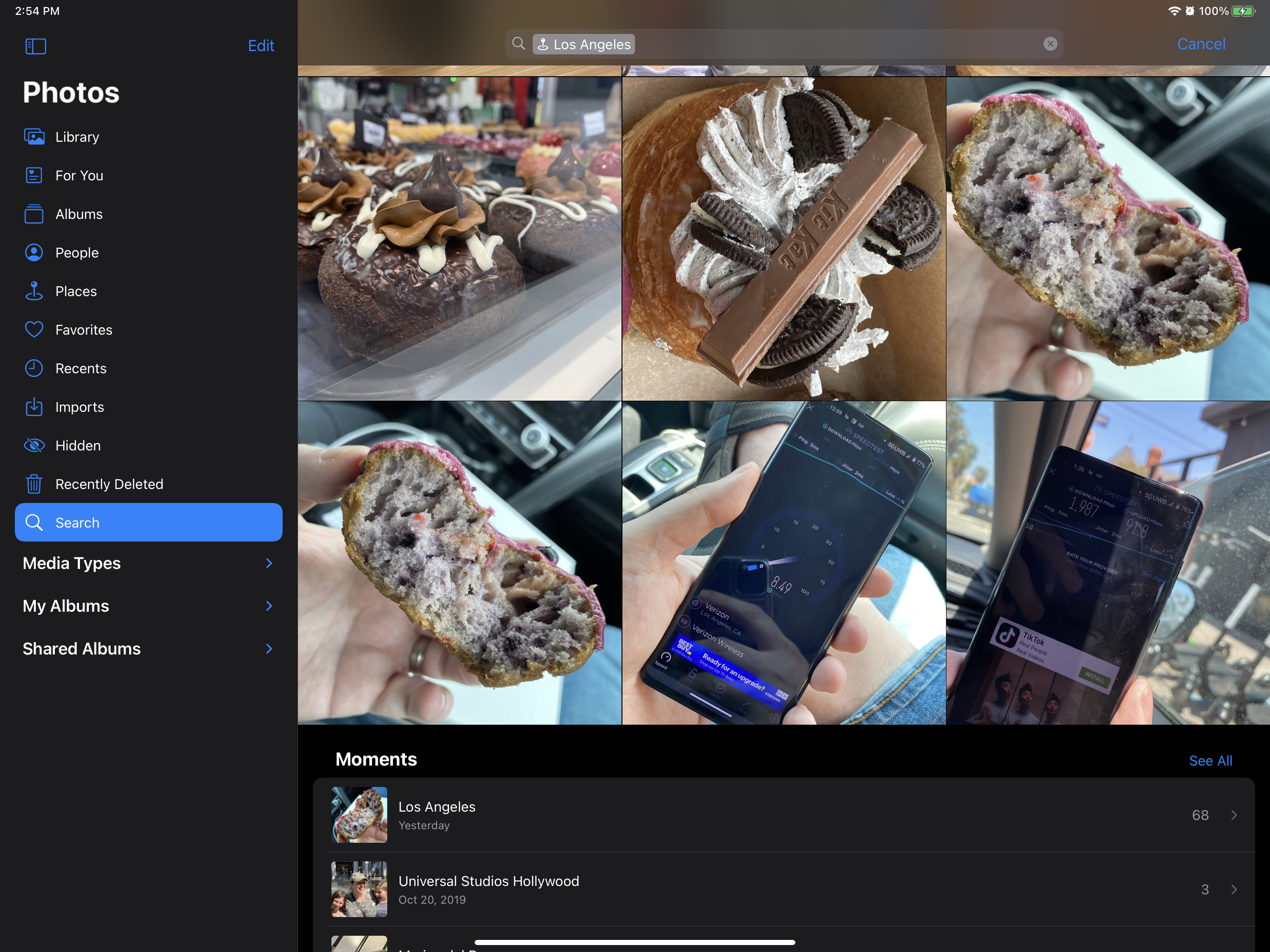Open Favorites with the heart icon
The image size is (1270, 952).
(34, 330)
